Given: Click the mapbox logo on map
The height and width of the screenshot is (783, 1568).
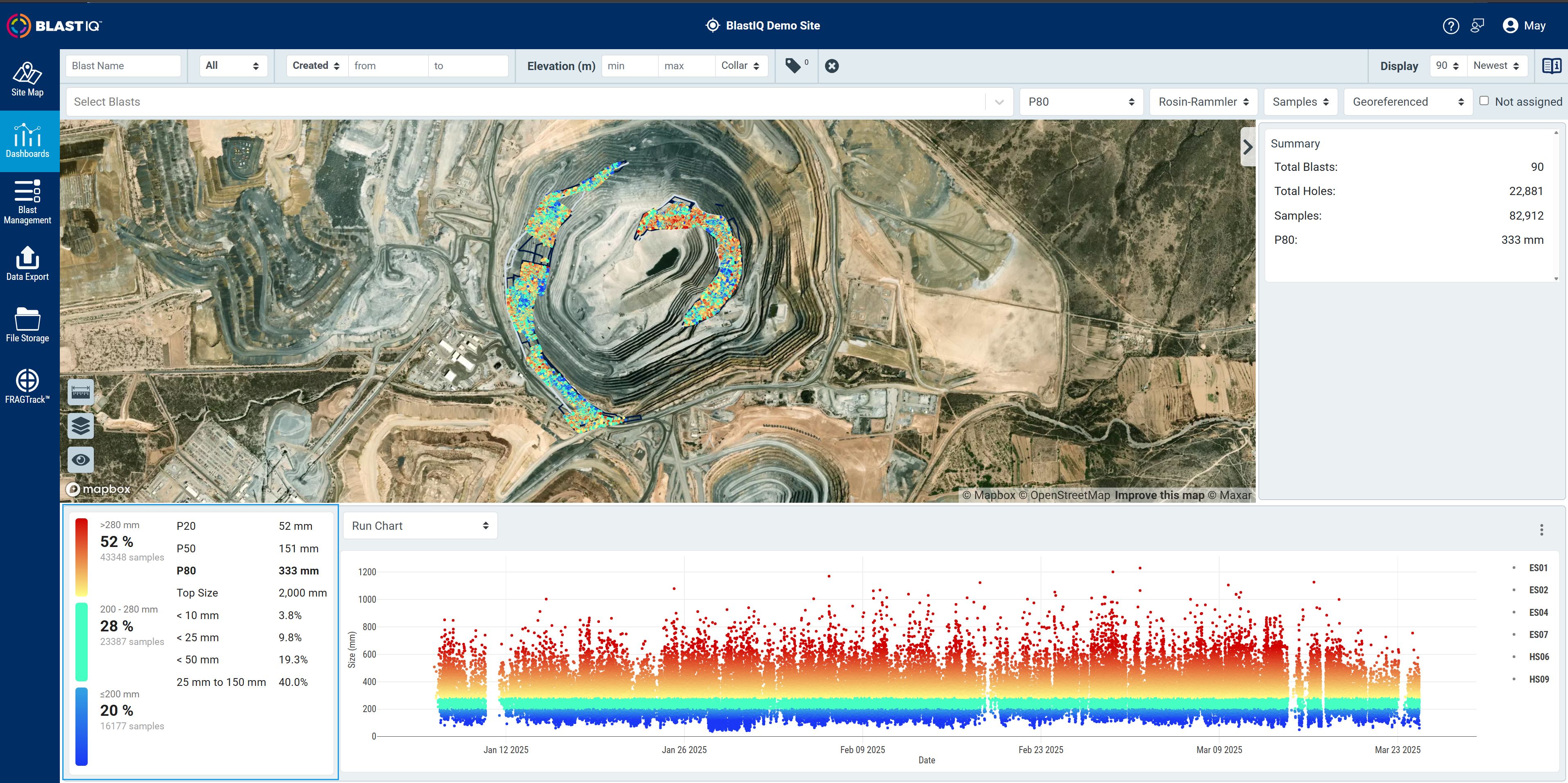Looking at the screenshot, I should click(98, 489).
